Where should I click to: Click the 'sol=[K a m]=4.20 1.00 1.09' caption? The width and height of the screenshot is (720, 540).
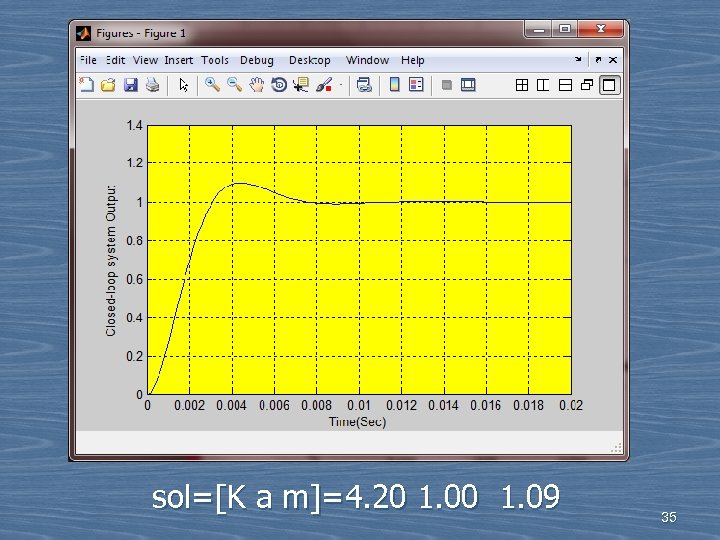[x=356, y=497]
